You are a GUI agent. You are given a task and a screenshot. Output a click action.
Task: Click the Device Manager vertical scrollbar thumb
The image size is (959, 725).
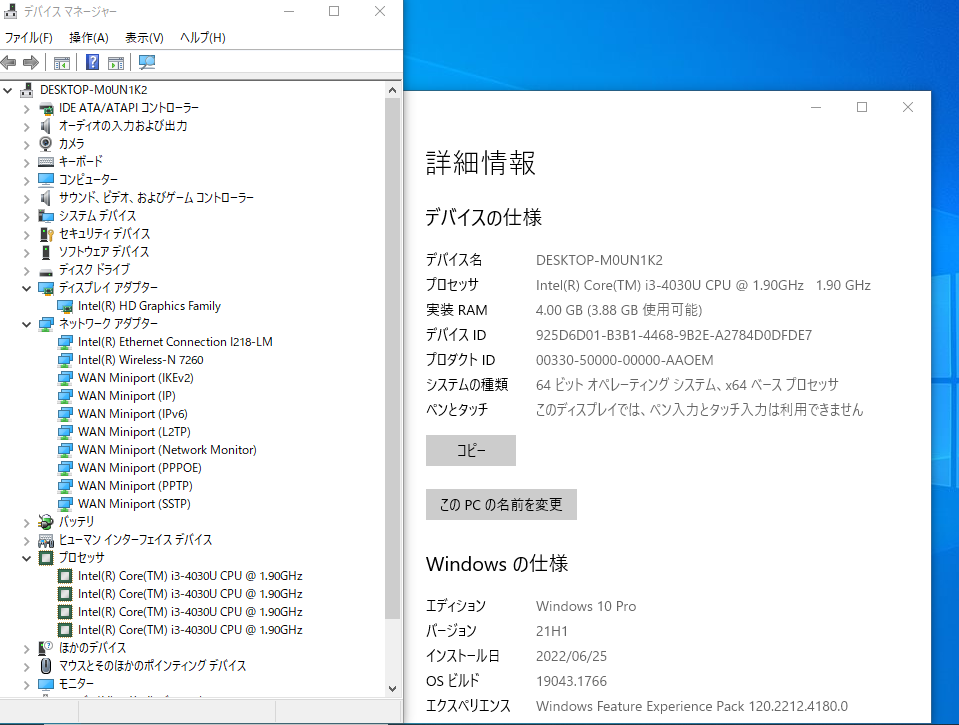coord(393,358)
